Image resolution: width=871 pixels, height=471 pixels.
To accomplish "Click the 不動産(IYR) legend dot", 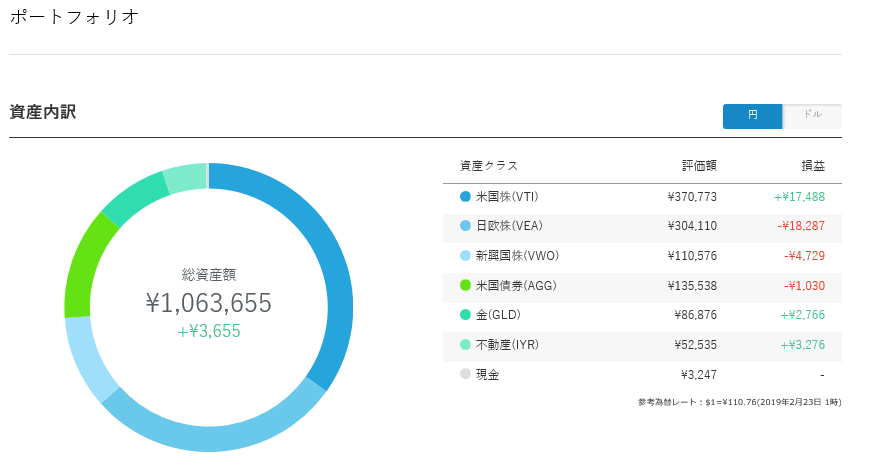I will click(465, 346).
